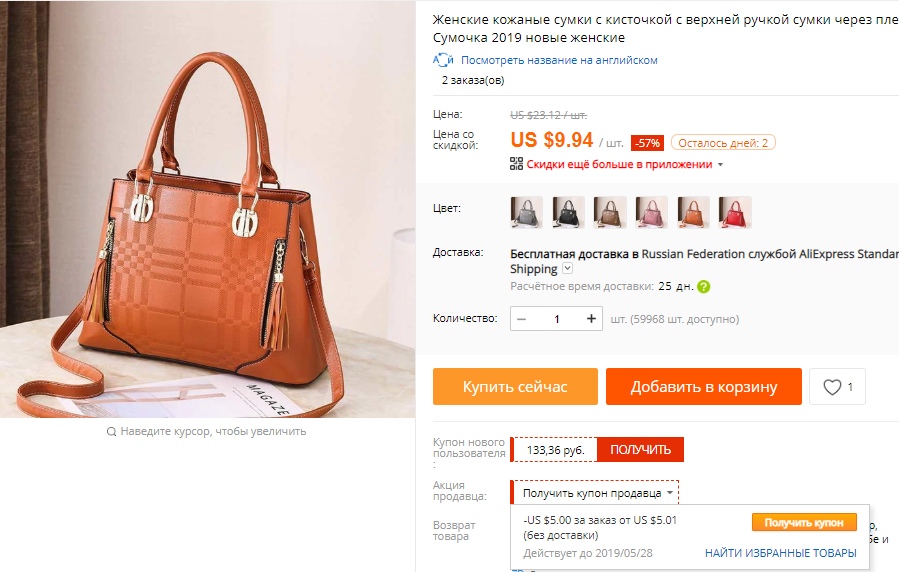Choose the brown bag color swatch
The width and height of the screenshot is (899, 572).
tap(609, 212)
